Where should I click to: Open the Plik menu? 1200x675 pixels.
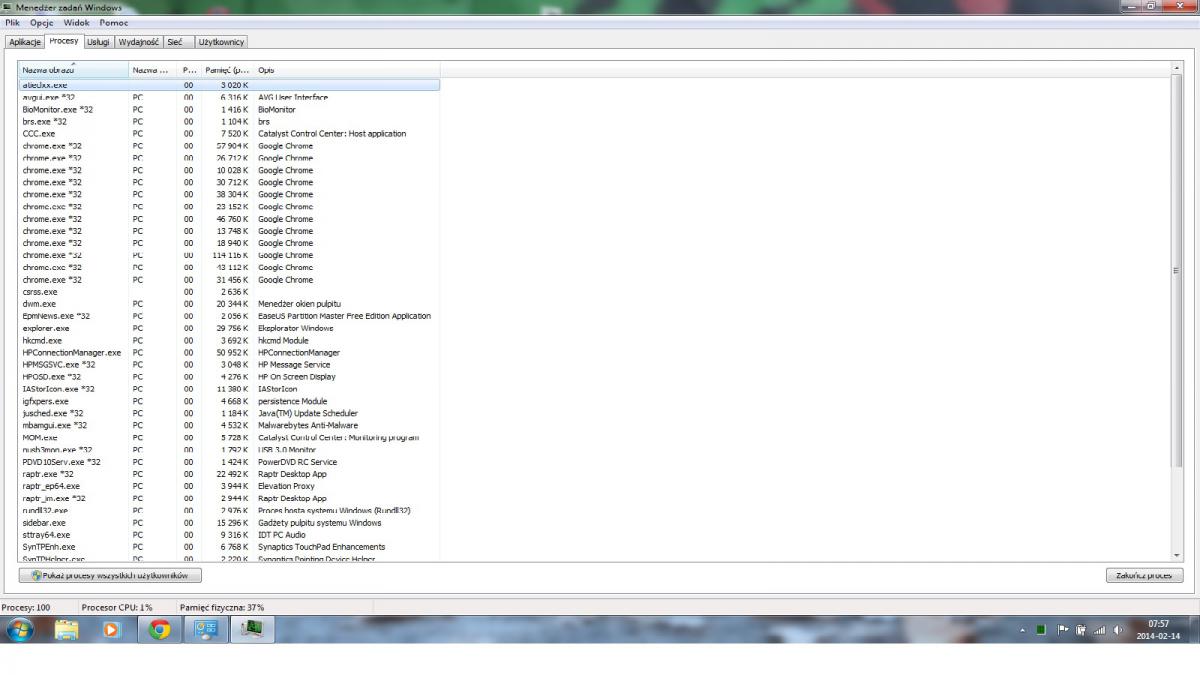point(12,22)
